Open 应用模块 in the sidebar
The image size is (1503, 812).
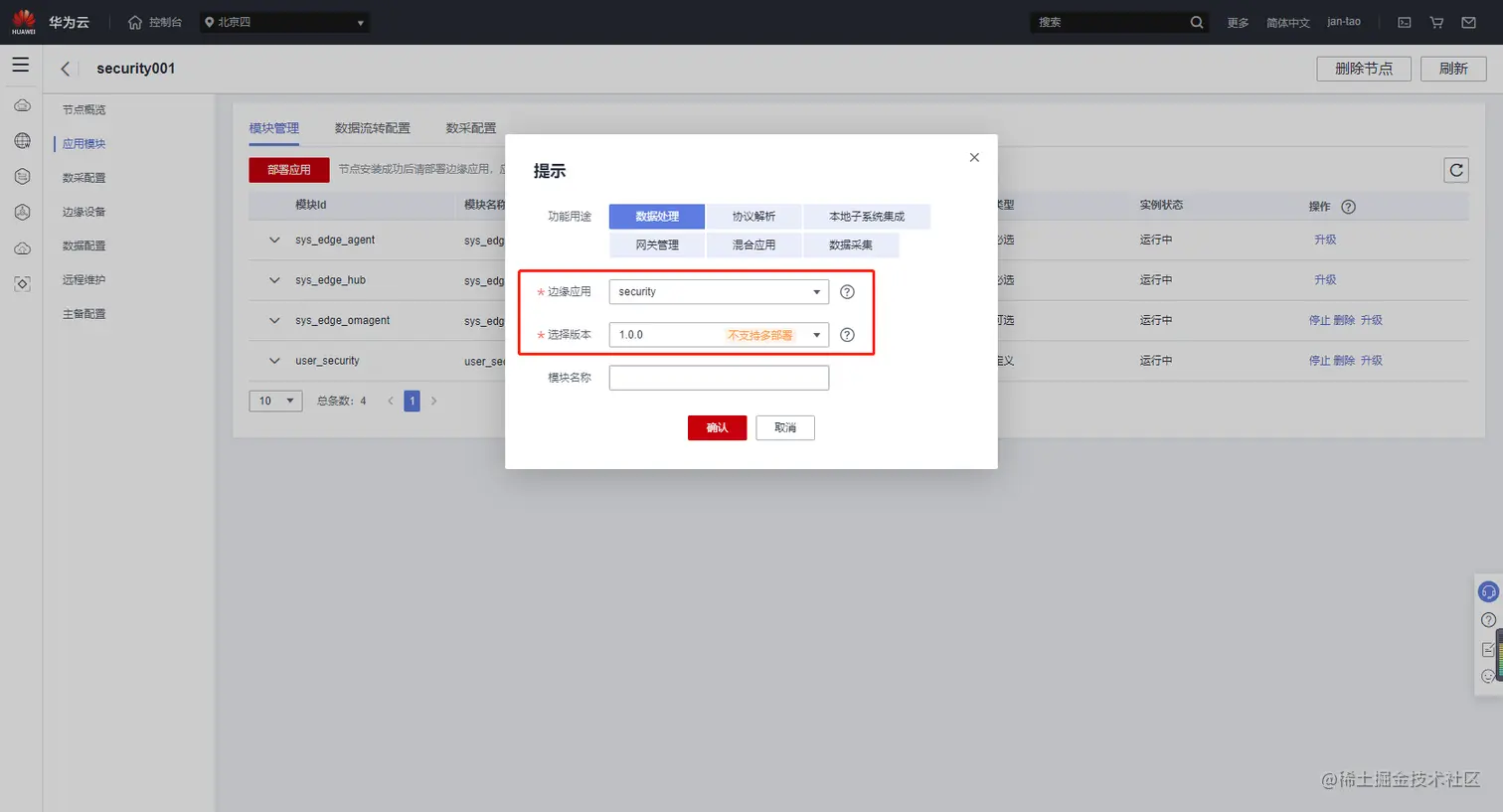pyautogui.click(x=83, y=144)
